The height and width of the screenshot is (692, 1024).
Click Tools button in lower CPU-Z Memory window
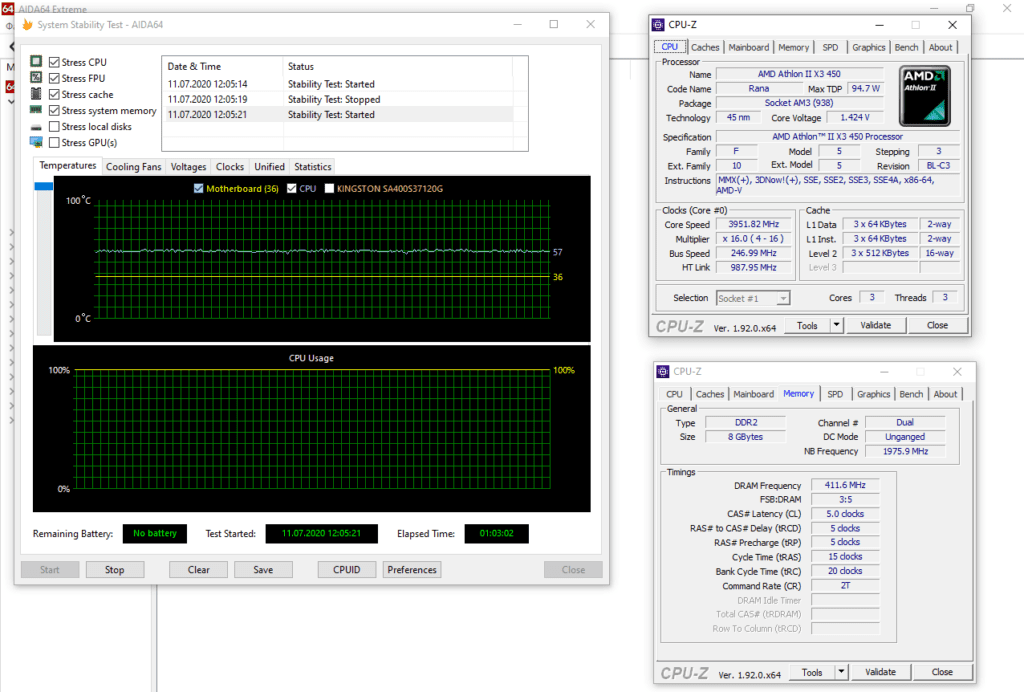pyautogui.click(x=812, y=672)
